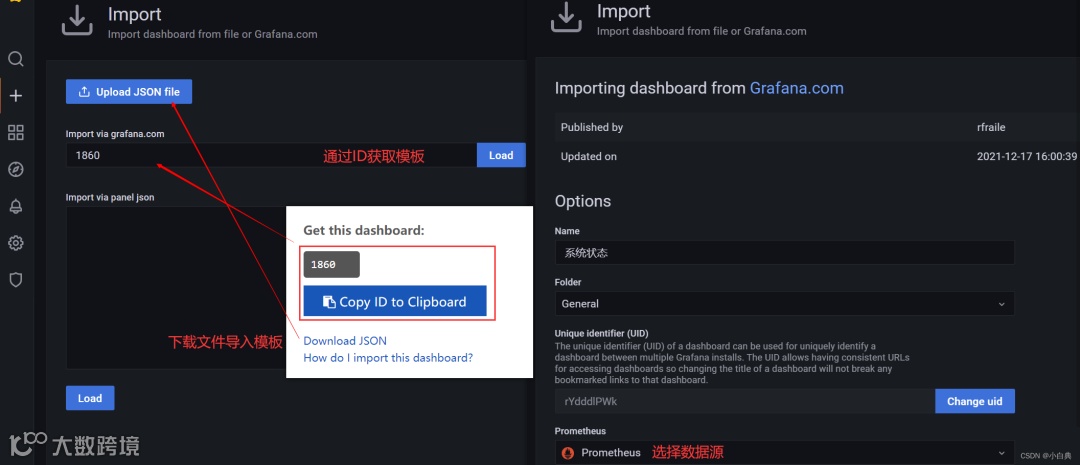Follow the Grafana.com link in heading
1080x465 pixels.
(796, 88)
